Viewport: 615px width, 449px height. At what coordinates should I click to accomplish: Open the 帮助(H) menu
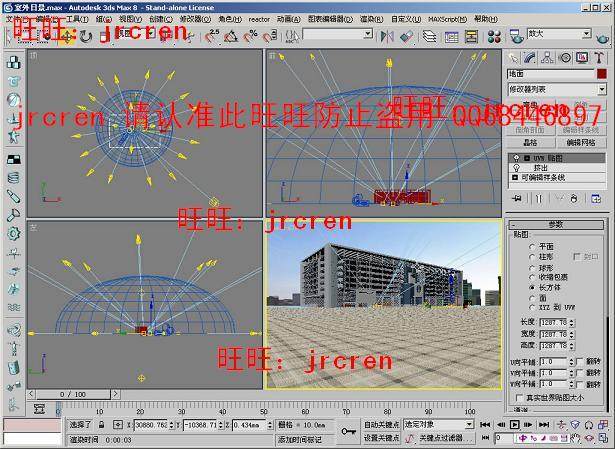[x=486, y=19]
